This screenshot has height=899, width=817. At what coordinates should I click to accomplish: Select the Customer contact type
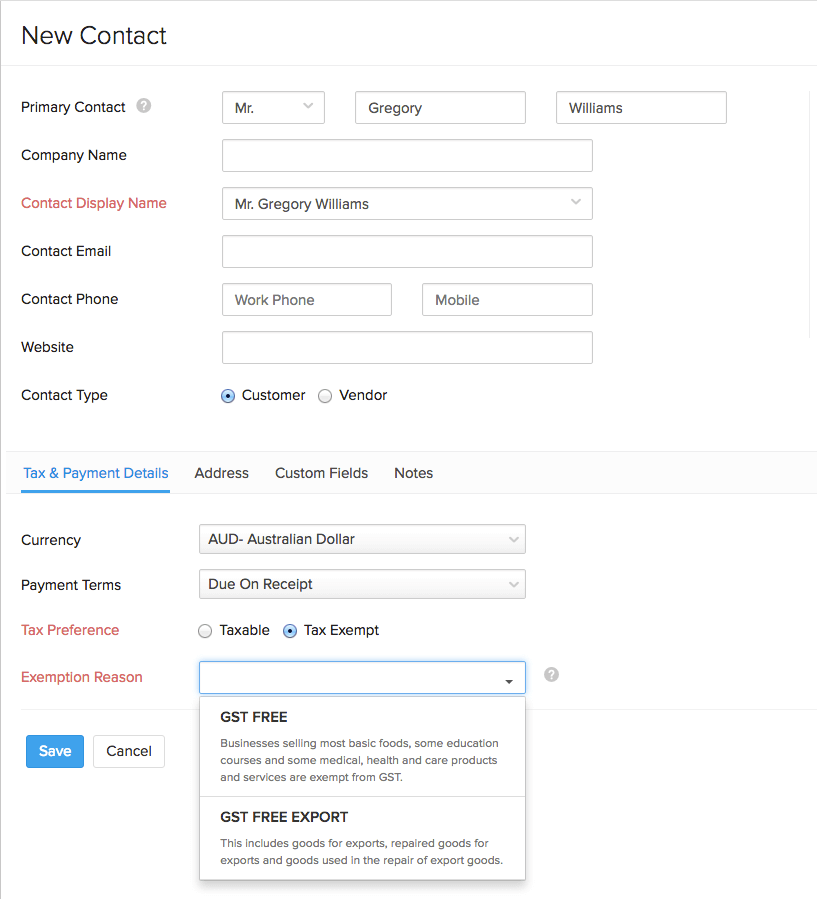(x=227, y=395)
